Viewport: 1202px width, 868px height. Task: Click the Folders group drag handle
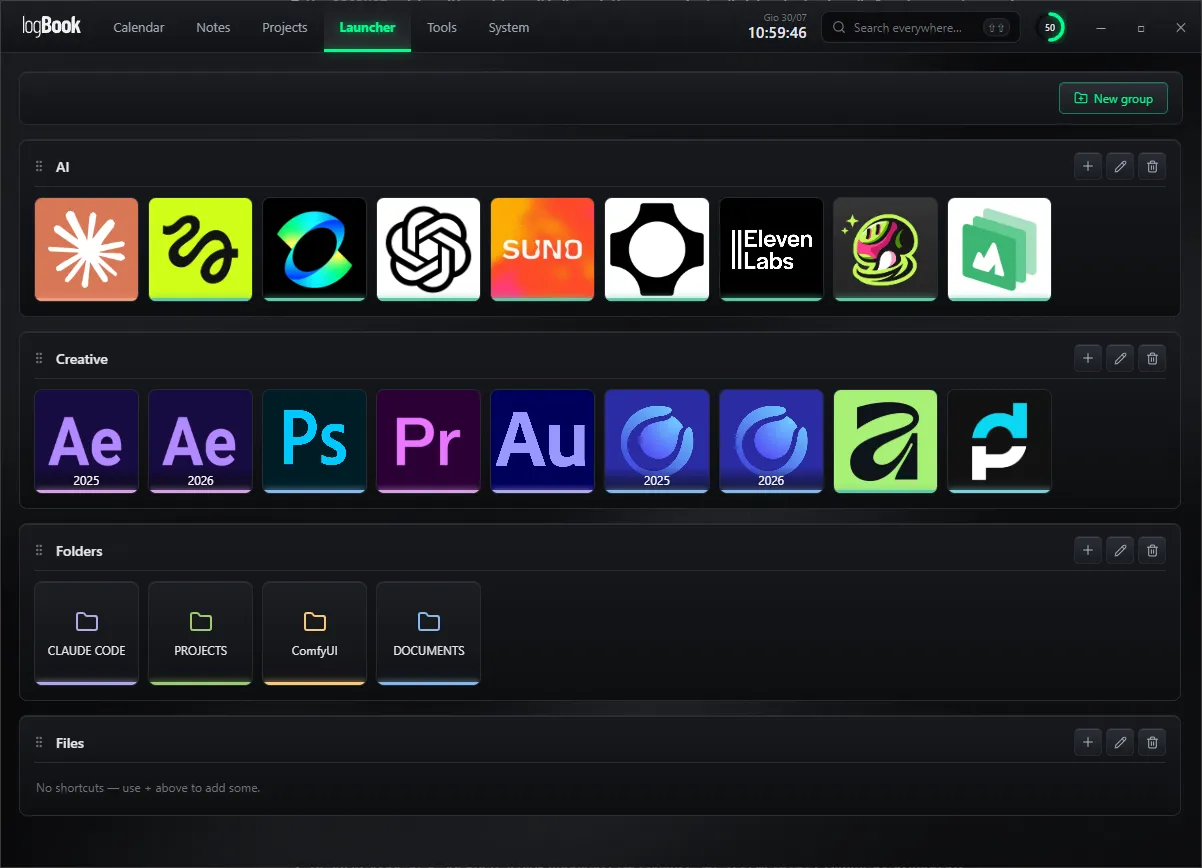[x=39, y=551]
